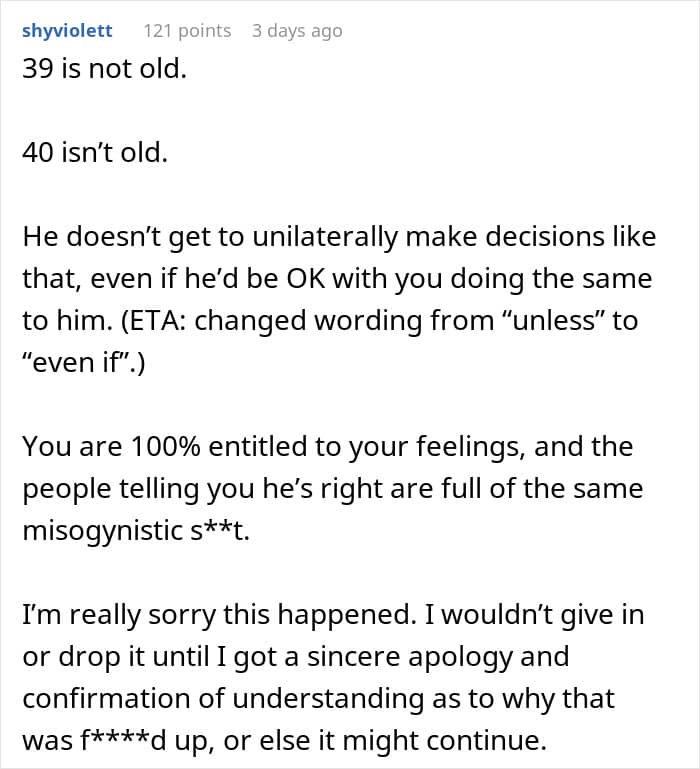Click the 121 points score
The height and width of the screenshot is (769, 700).
187,31
